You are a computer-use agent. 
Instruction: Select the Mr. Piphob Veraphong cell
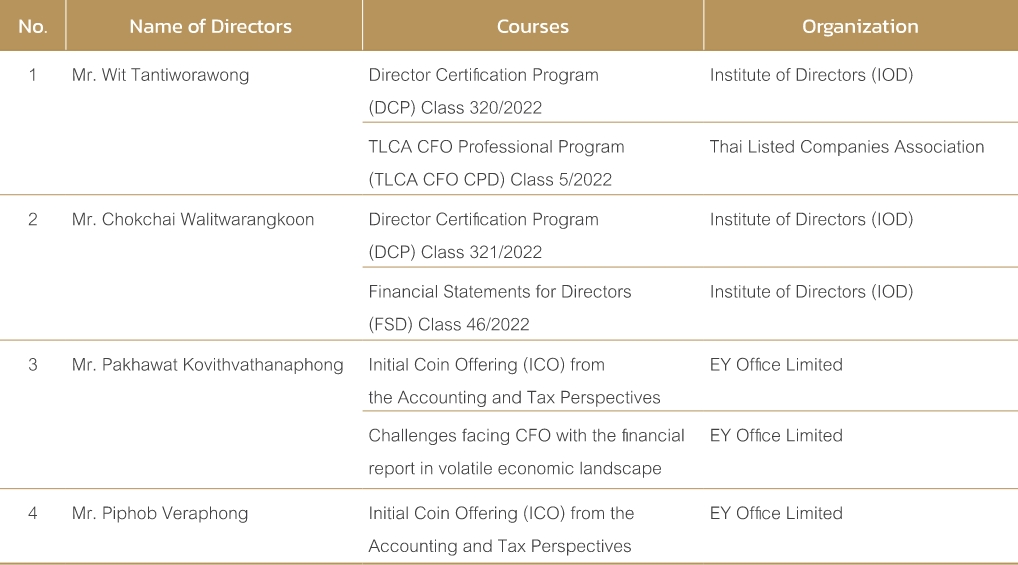[160, 514]
